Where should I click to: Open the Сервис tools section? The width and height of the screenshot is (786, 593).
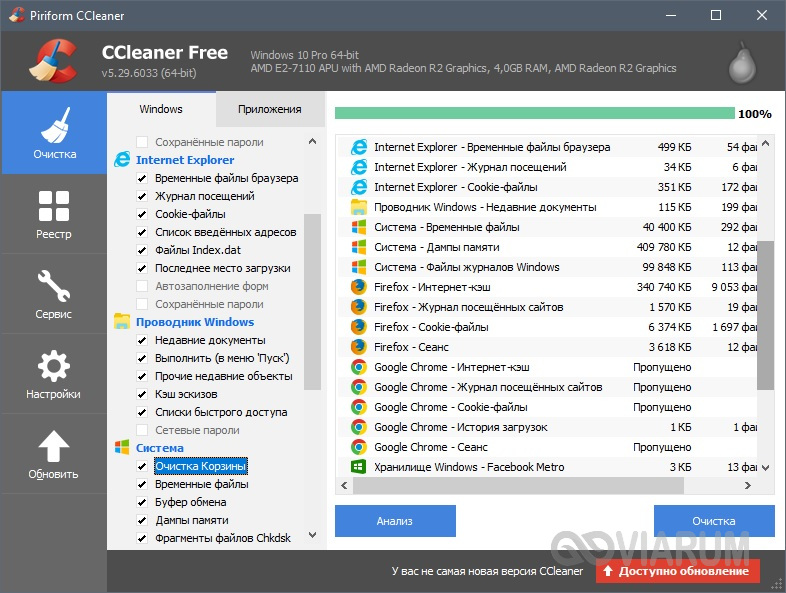pyautogui.click(x=54, y=294)
